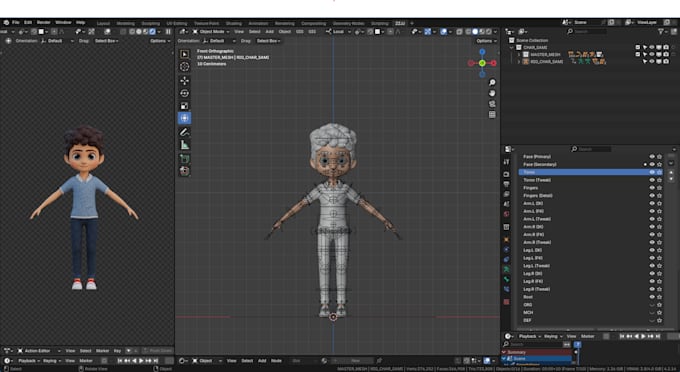Screen dimensions: 680x372
Task: Open Select Box drag dropdown in viewport
Action: tap(268, 41)
